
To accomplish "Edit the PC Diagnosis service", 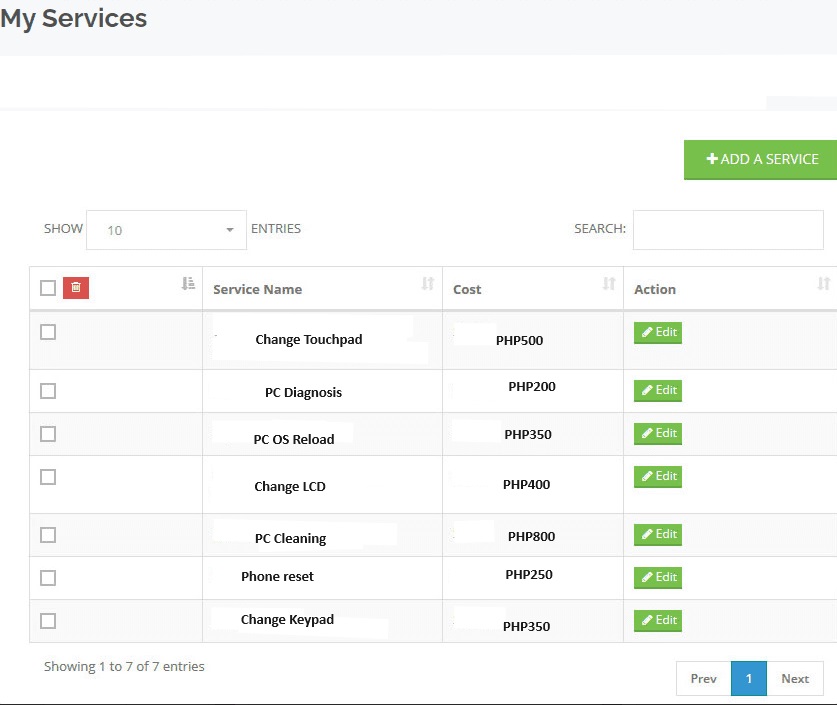I will point(658,391).
